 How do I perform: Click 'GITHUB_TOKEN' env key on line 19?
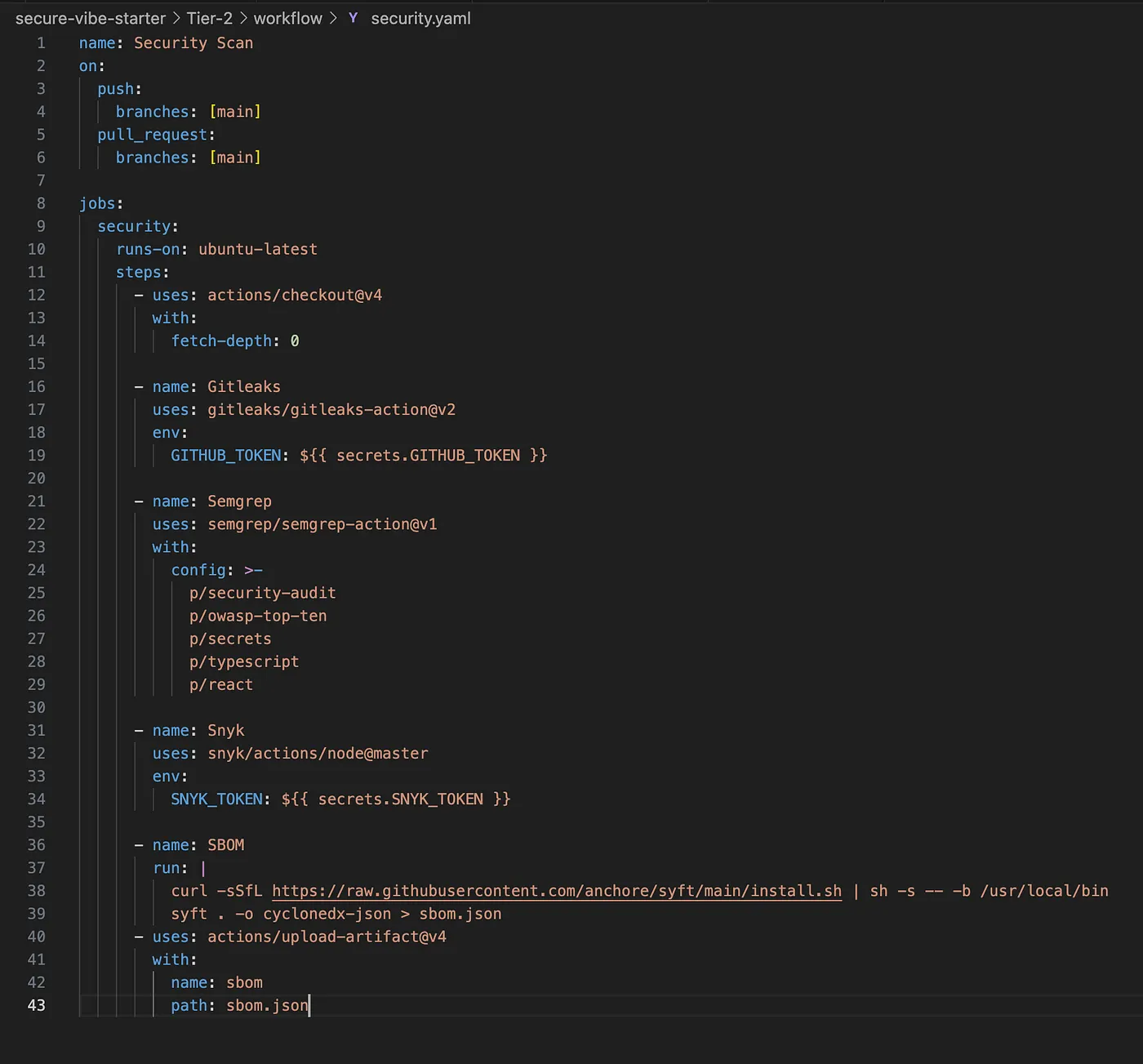coord(225,455)
